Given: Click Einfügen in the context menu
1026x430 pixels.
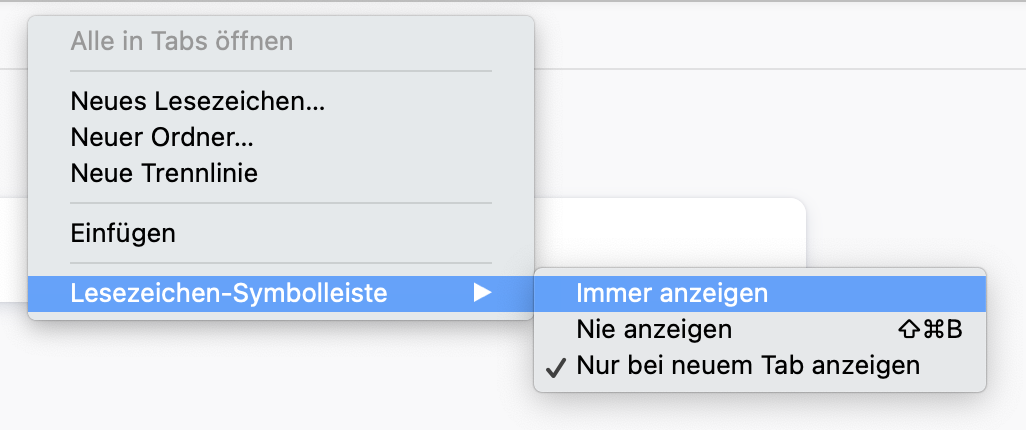Looking at the screenshot, I should pos(123,233).
